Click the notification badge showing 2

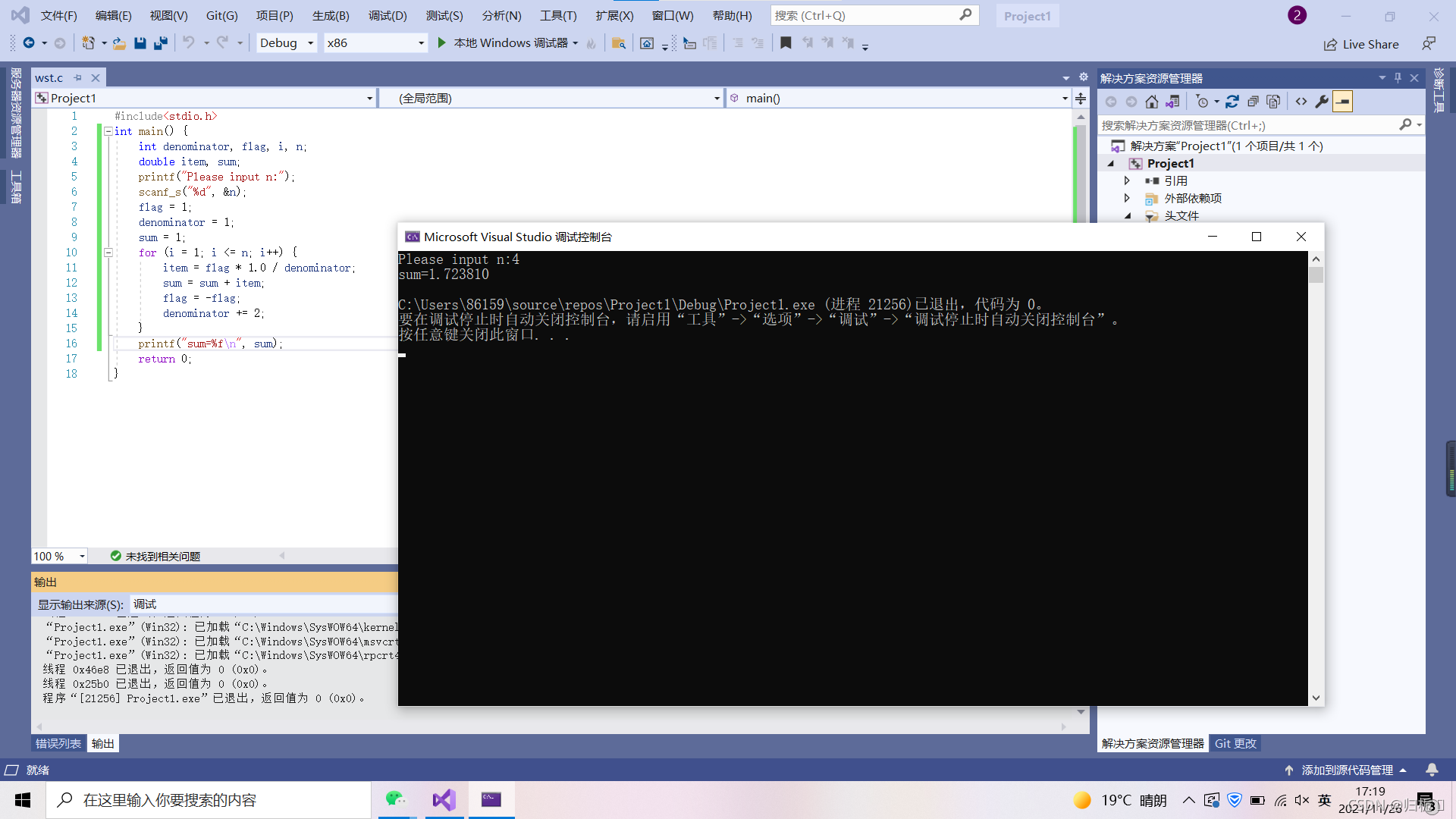[x=1297, y=15]
